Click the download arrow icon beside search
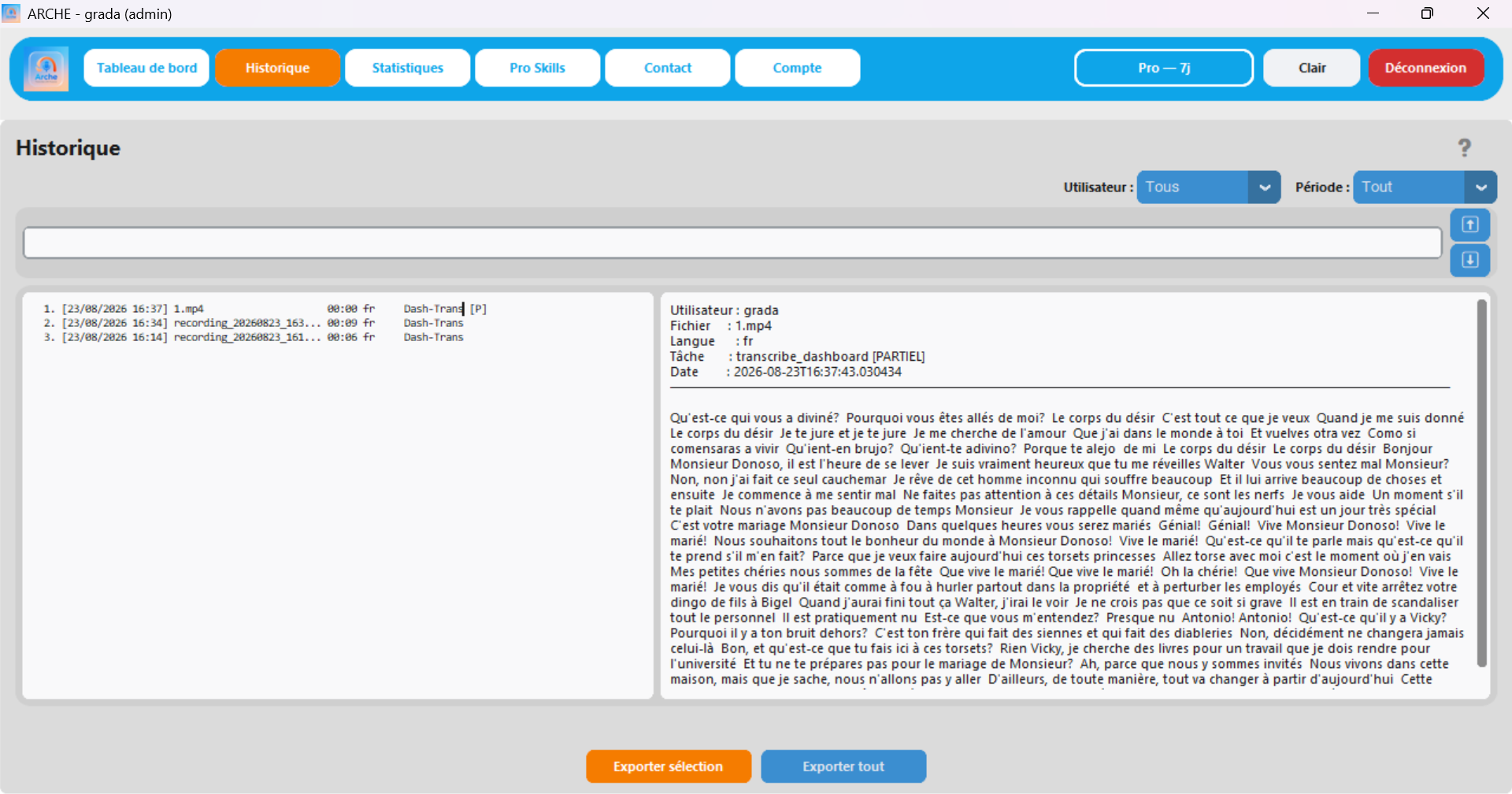Image resolution: width=1512 pixels, height=794 pixels. [x=1469, y=260]
